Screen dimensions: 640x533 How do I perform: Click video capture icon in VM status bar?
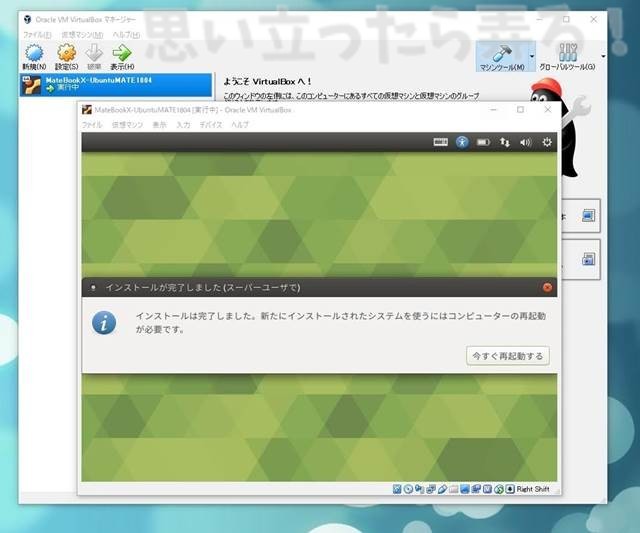coord(476,489)
